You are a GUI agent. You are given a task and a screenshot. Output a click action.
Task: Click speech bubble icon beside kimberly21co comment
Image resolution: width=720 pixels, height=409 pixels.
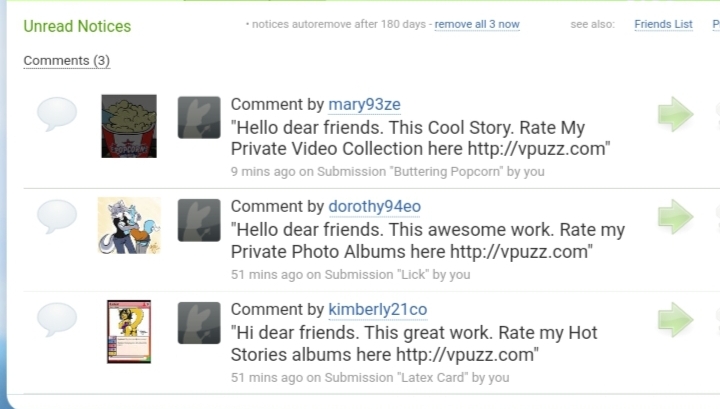pos(56,320)
